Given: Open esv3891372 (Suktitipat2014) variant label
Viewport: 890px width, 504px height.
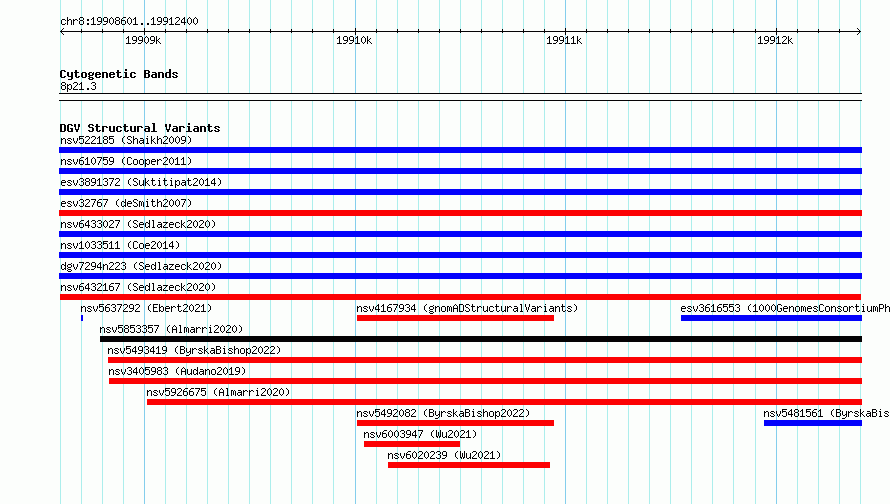Looking at the screenshot, I should [141, 182].
